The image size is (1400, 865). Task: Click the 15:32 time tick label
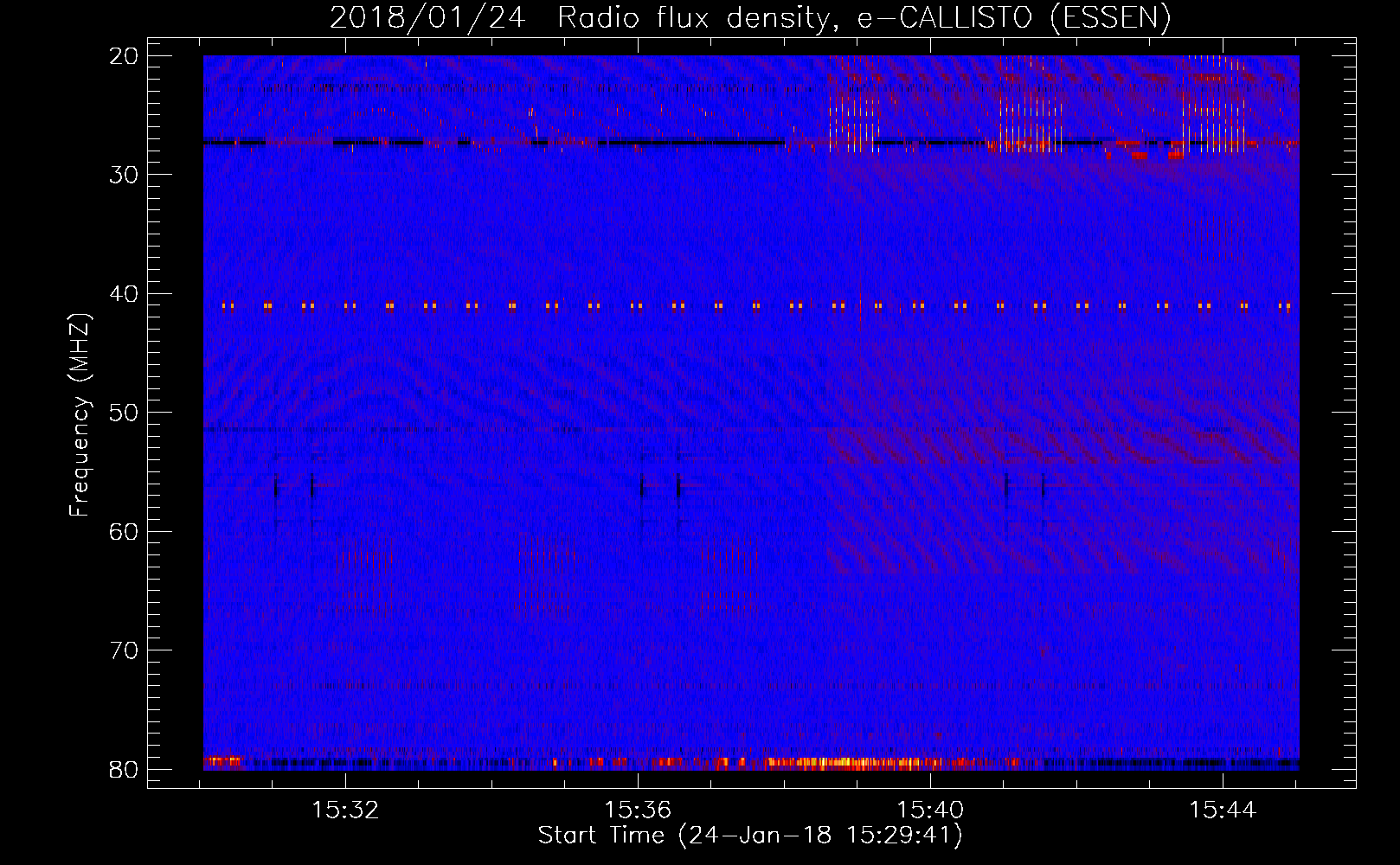click(x=346, y=811)
